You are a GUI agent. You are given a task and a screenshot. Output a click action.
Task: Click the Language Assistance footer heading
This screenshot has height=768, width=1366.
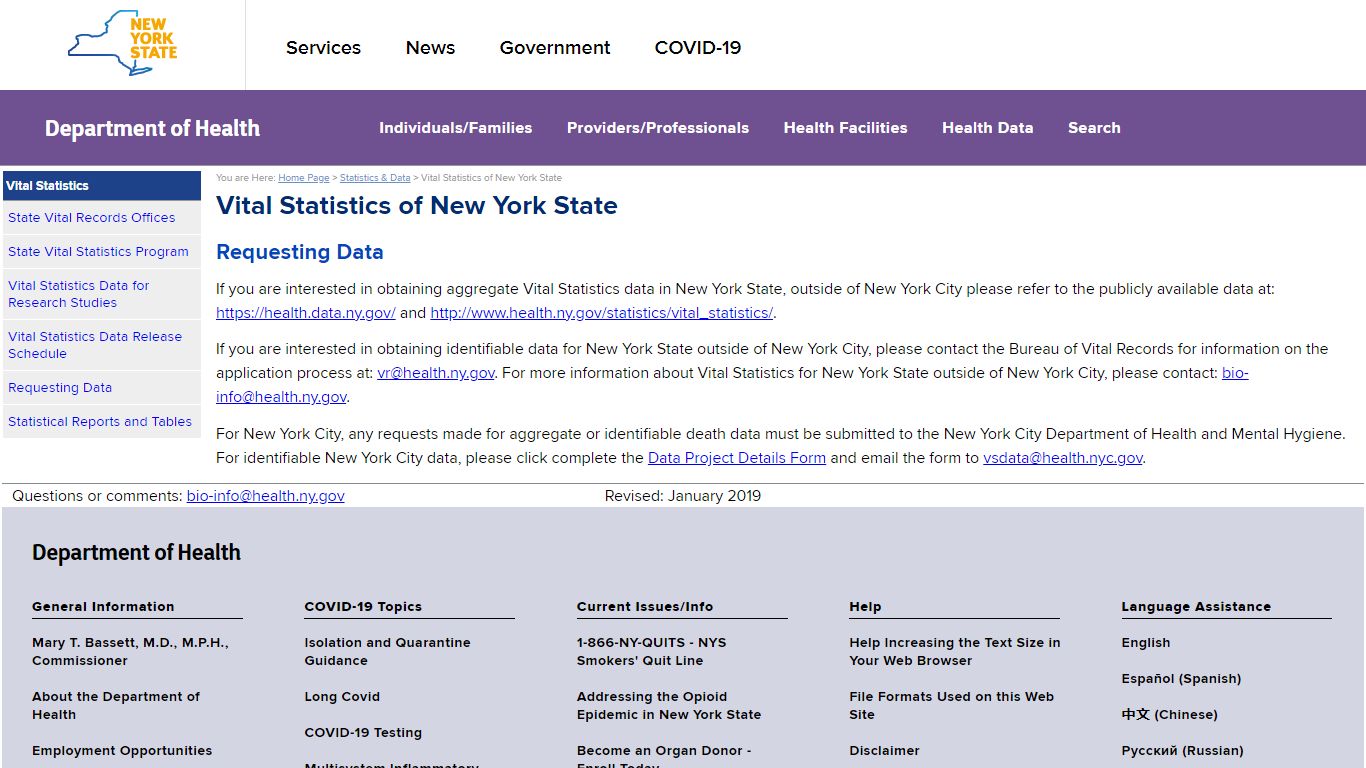[x=1196, y=607]
